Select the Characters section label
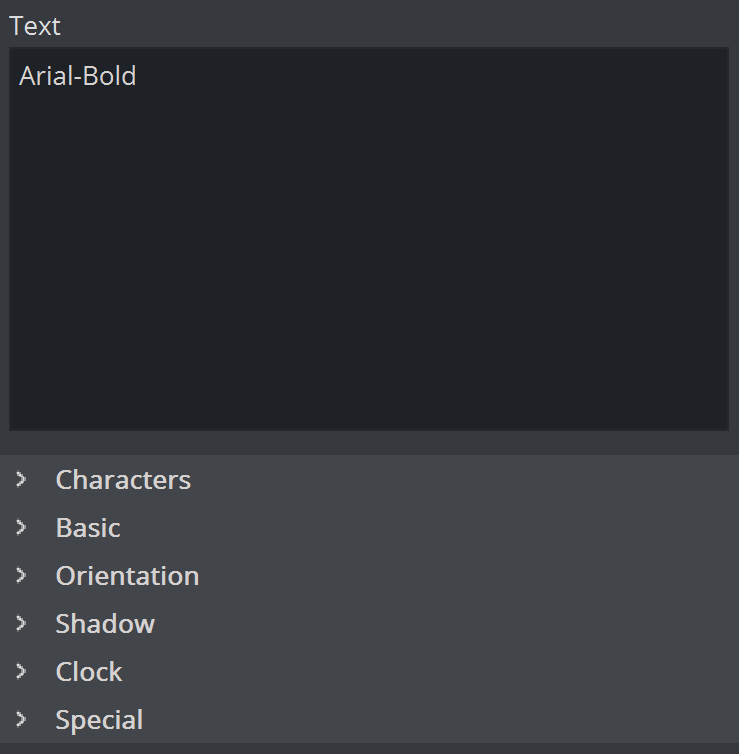The width and height of the screenshot is (739, 754). pyautogui.click(x=123, y=480)
